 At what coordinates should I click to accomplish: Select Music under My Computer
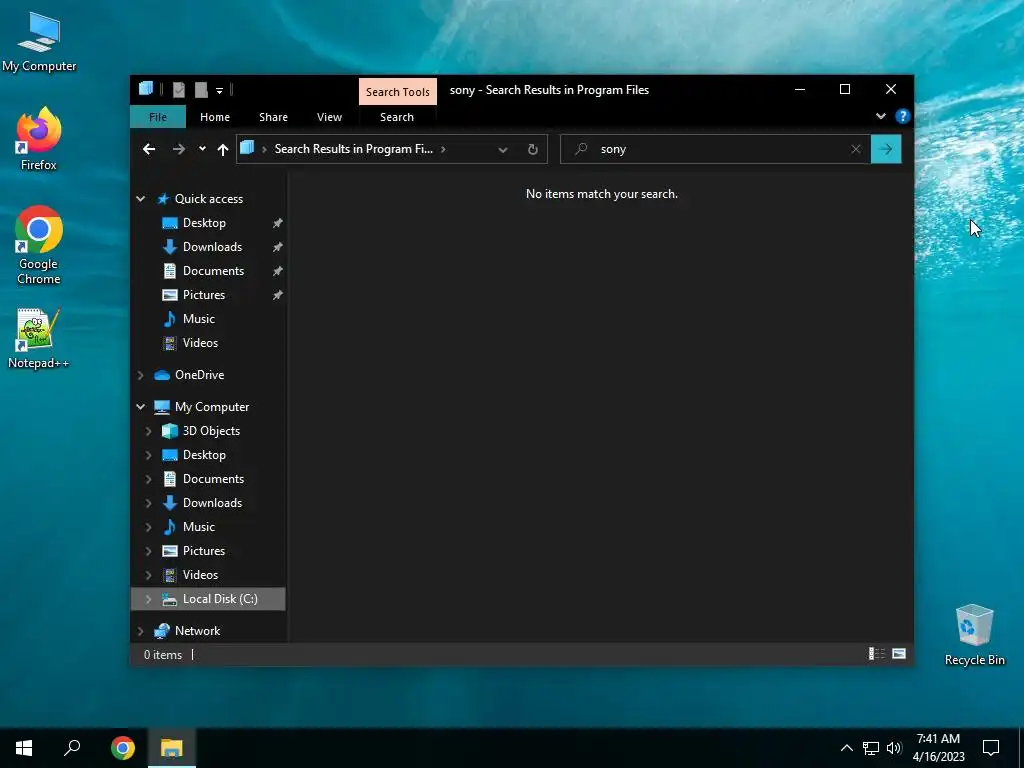tap(199, 527)
